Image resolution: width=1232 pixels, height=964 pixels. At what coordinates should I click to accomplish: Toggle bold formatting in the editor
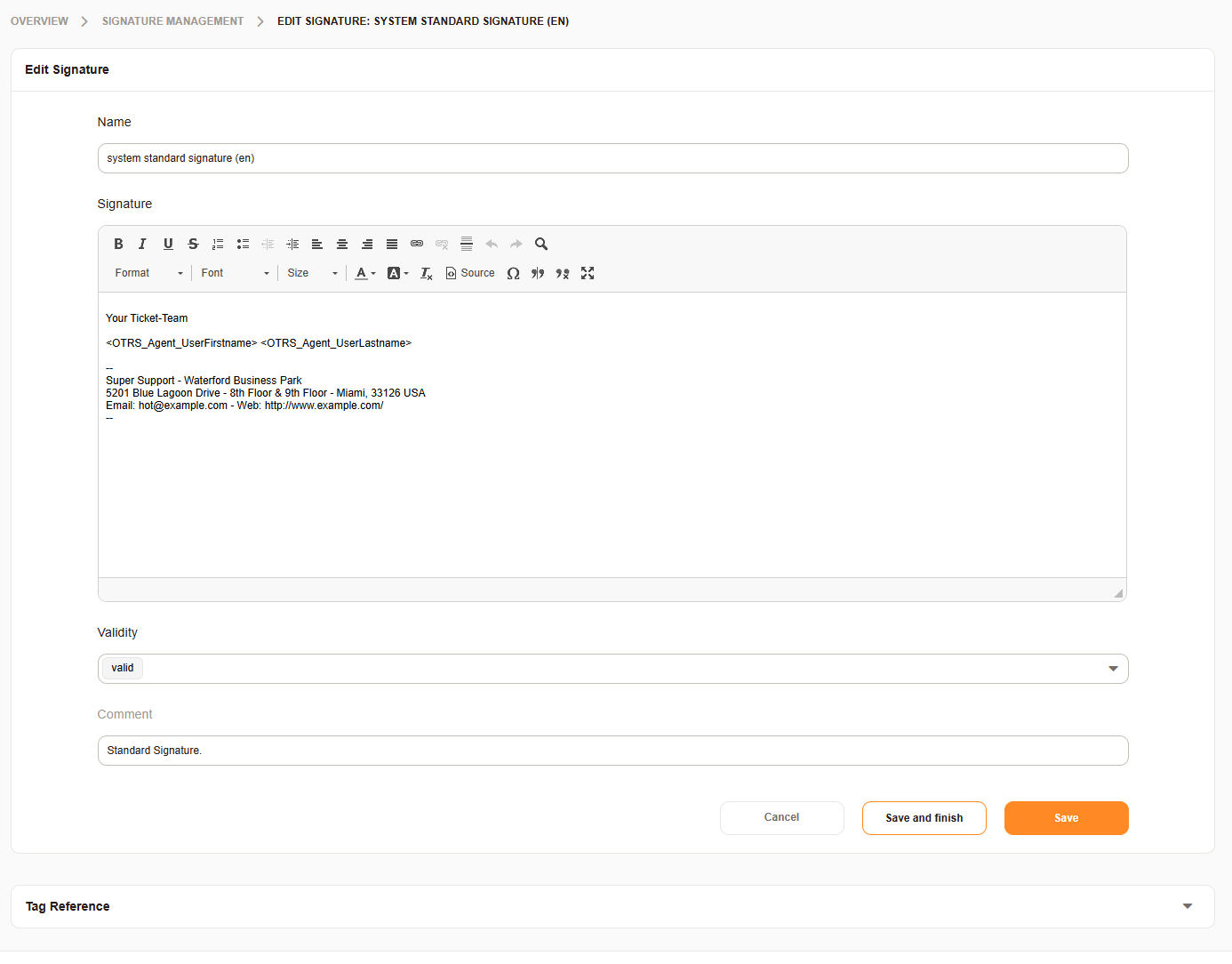pos(118,244)
